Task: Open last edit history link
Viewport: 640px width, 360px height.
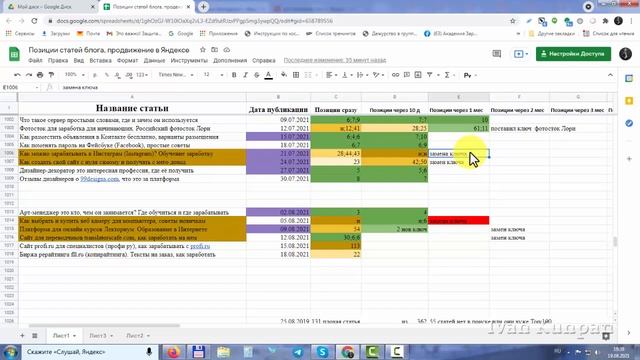Action: click(x=335, y=60)
